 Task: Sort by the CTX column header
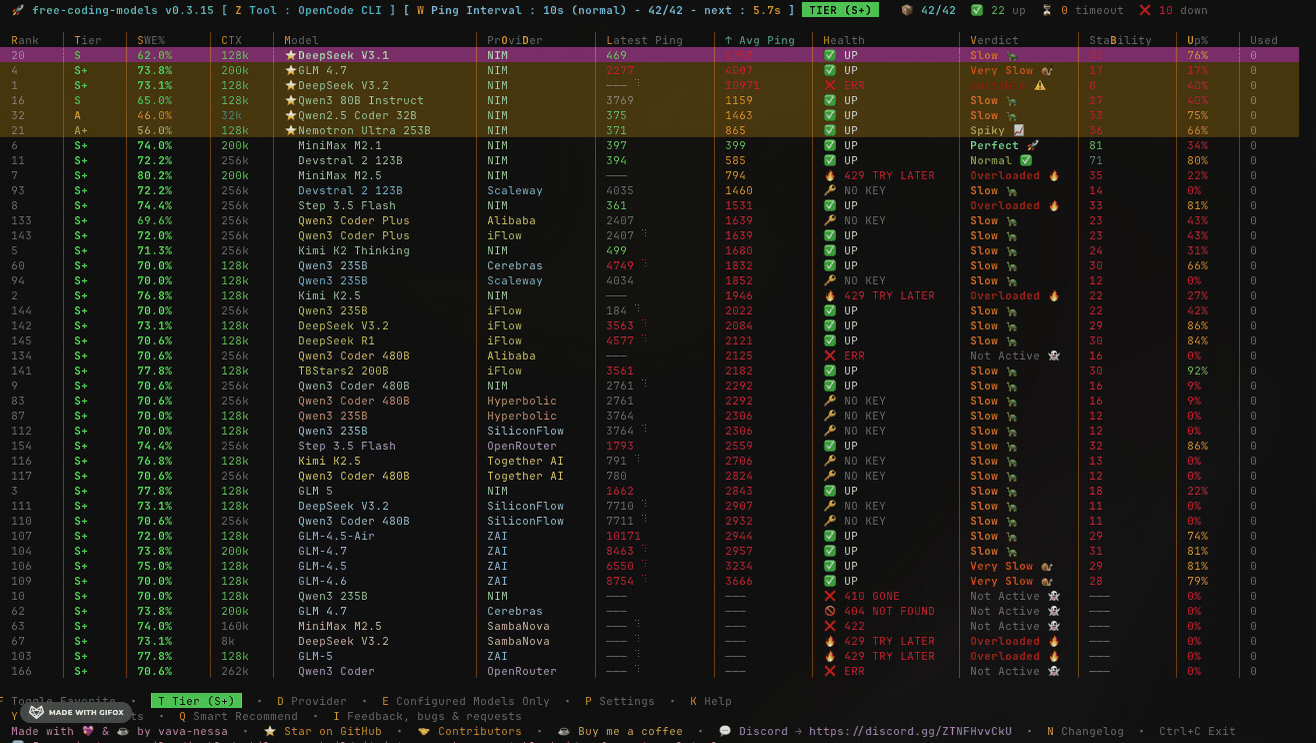[231, 40]
